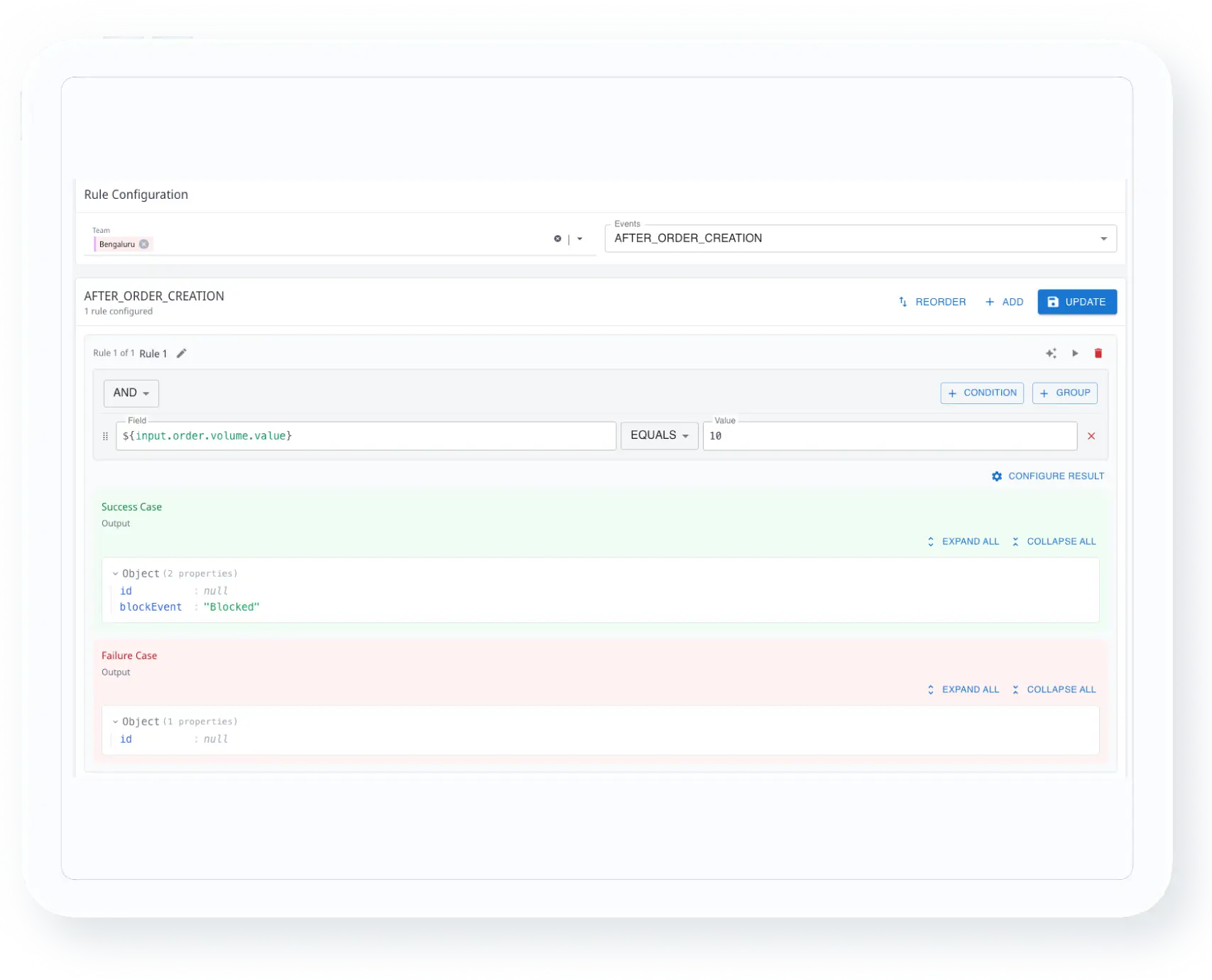1212x980 pixels.
Task: Remove the condition row with red X
Action: click(1091, 436)
